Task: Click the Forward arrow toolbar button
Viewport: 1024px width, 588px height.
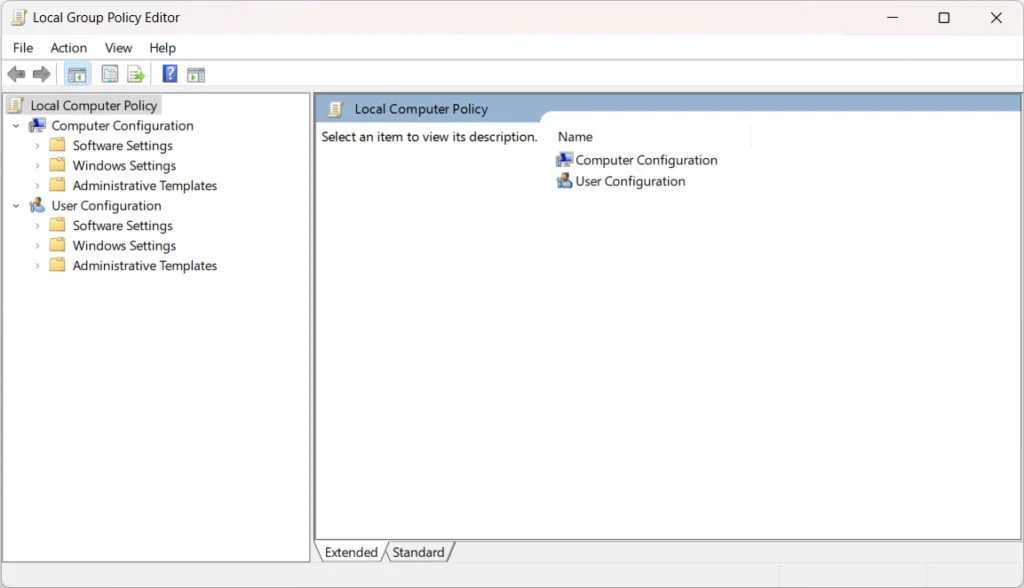Action: point(41,74)
